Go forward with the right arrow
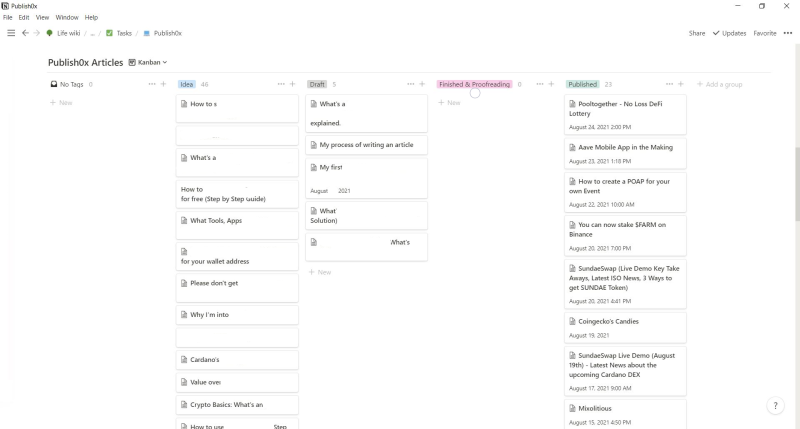 pyautogui.click(x=37, y=33)
